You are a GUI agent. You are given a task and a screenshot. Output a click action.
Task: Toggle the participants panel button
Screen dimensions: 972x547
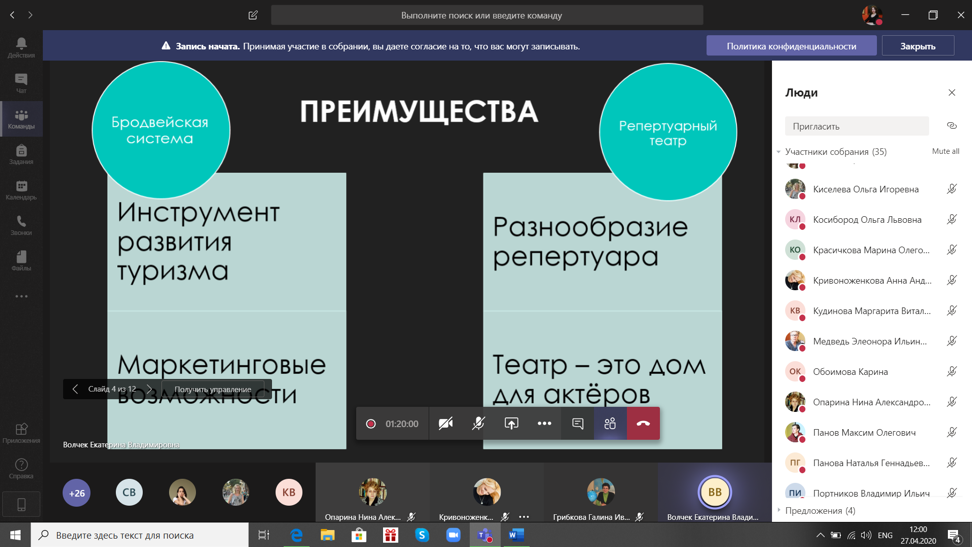610,424
